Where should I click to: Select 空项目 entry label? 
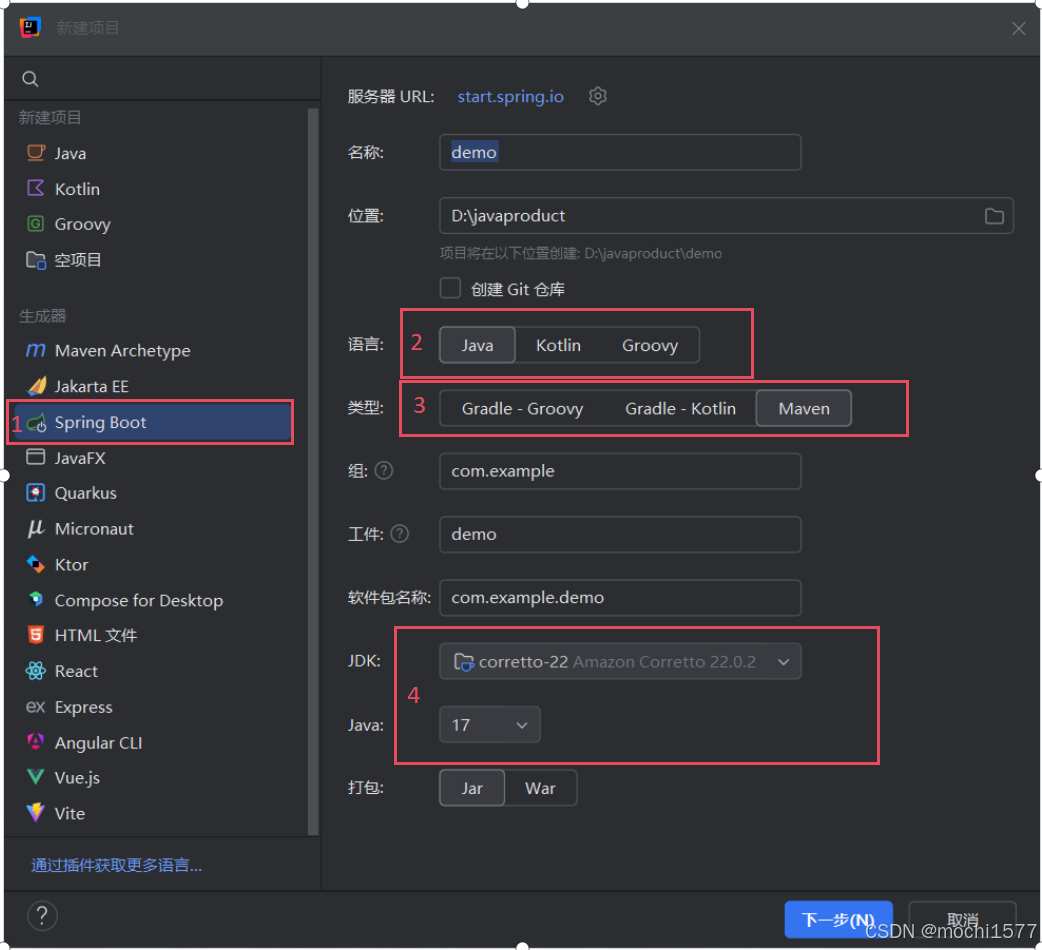[x=78, y=260]
